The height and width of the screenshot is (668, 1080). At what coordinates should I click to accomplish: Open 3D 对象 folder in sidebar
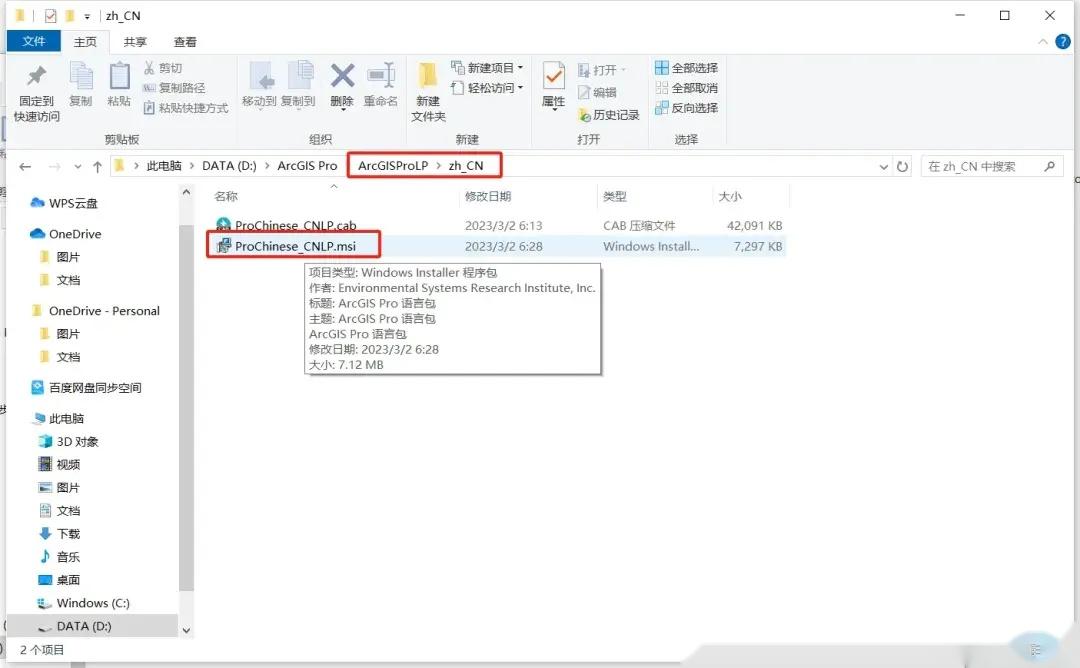point(77,441)
